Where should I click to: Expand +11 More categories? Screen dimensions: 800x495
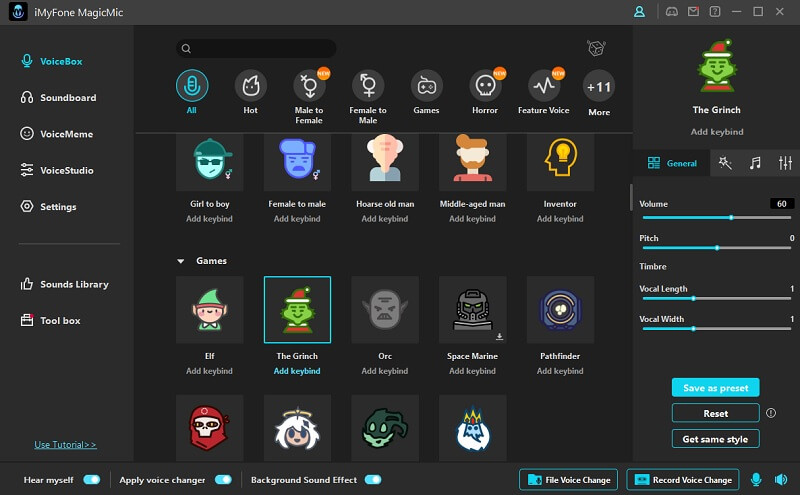(x=599, y=86)
